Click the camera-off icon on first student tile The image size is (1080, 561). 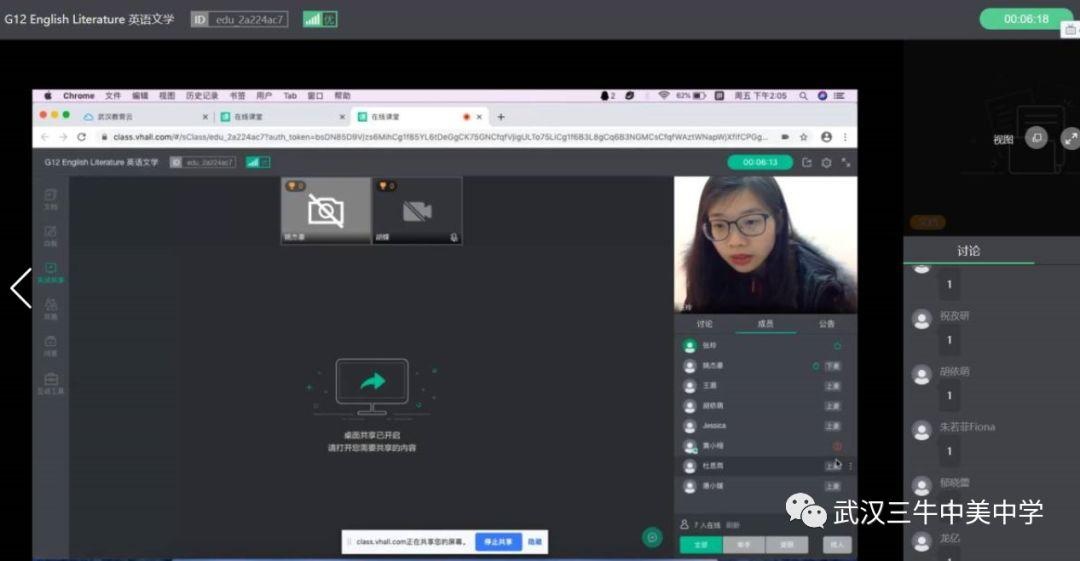coord(326,211)
